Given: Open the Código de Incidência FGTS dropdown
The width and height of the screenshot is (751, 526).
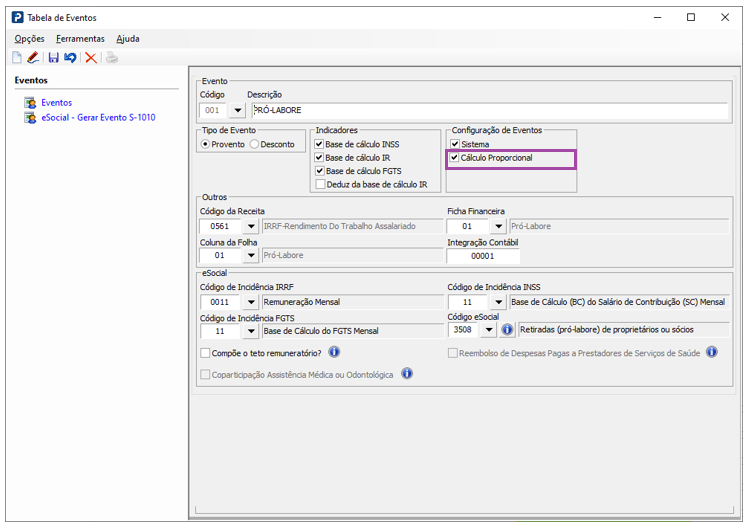Looking at the screenshot, I should point(250,331).
